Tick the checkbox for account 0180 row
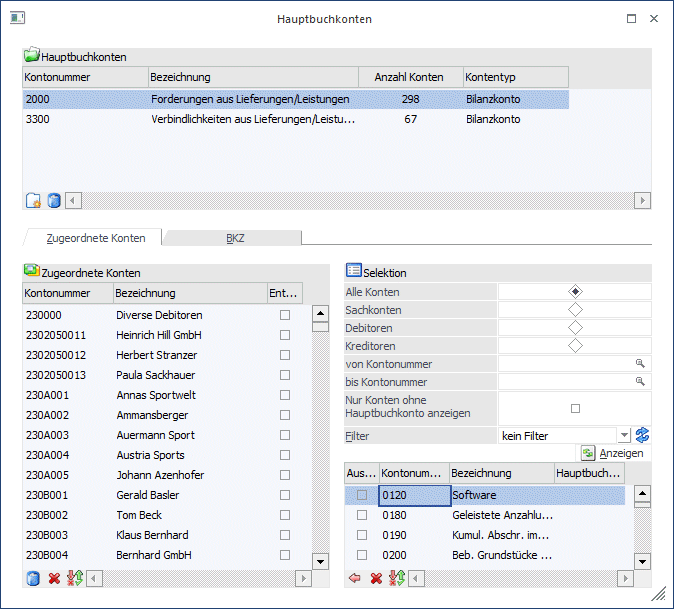 click(362, 515)
